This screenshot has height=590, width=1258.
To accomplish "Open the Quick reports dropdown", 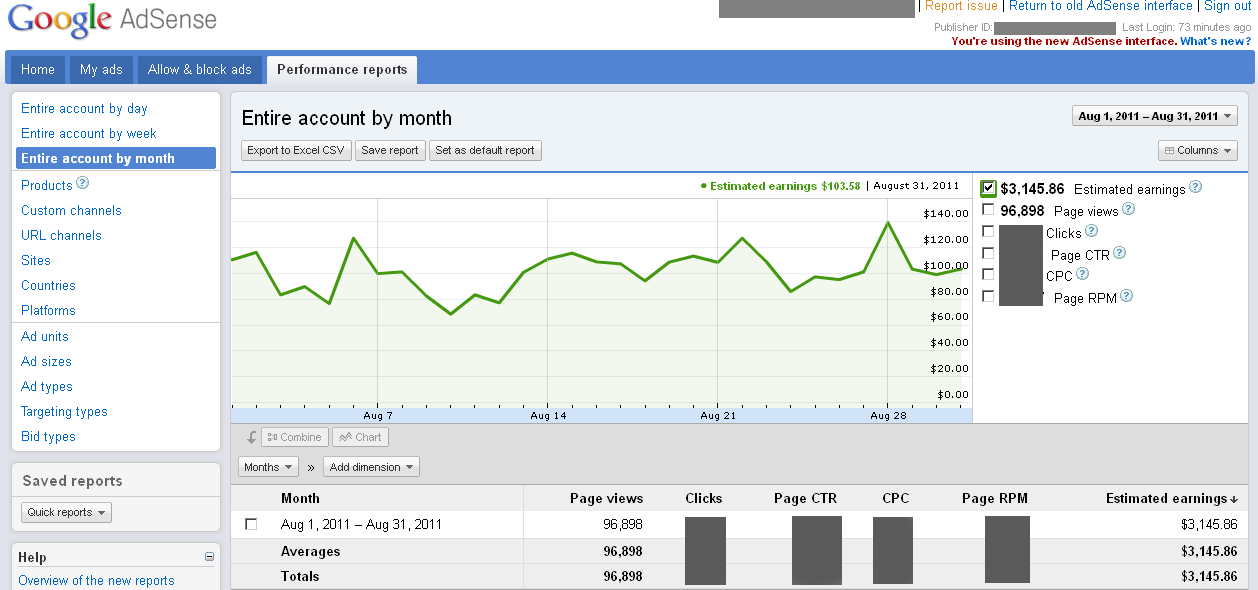I will pyautogui.click(x=66, y=512).
